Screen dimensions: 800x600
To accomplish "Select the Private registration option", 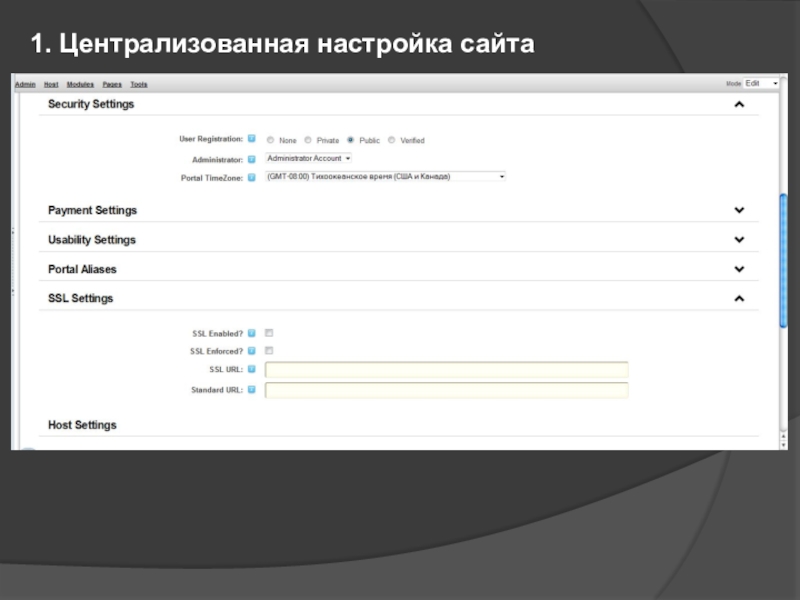I will point(308,140).
